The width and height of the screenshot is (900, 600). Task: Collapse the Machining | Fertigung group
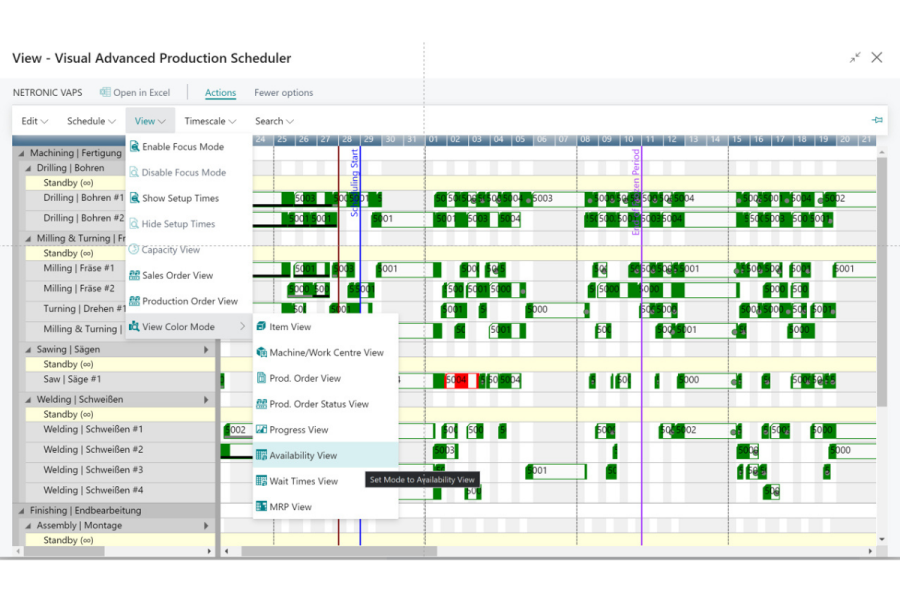click(x=22, y=154)
